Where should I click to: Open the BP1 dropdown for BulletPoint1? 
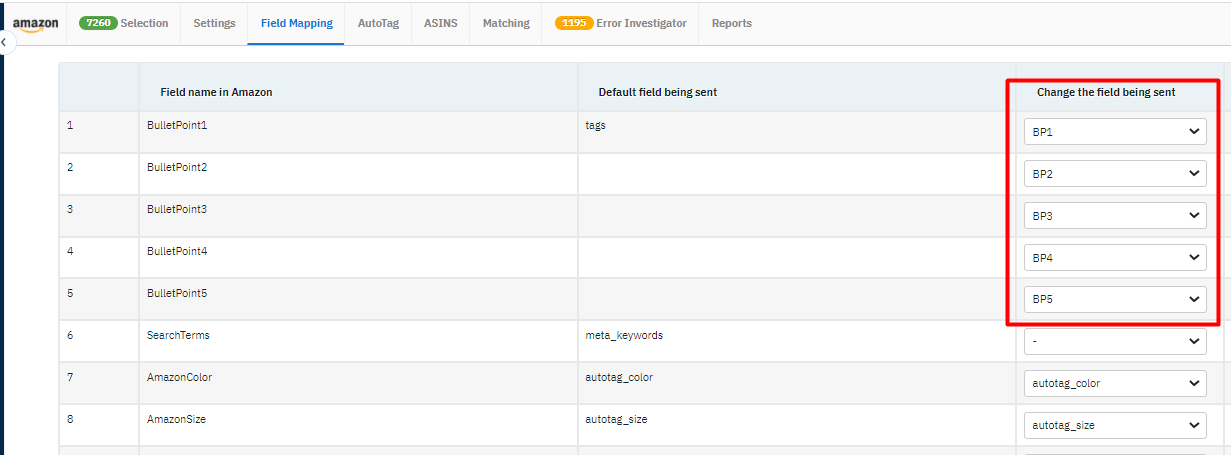1115,132
